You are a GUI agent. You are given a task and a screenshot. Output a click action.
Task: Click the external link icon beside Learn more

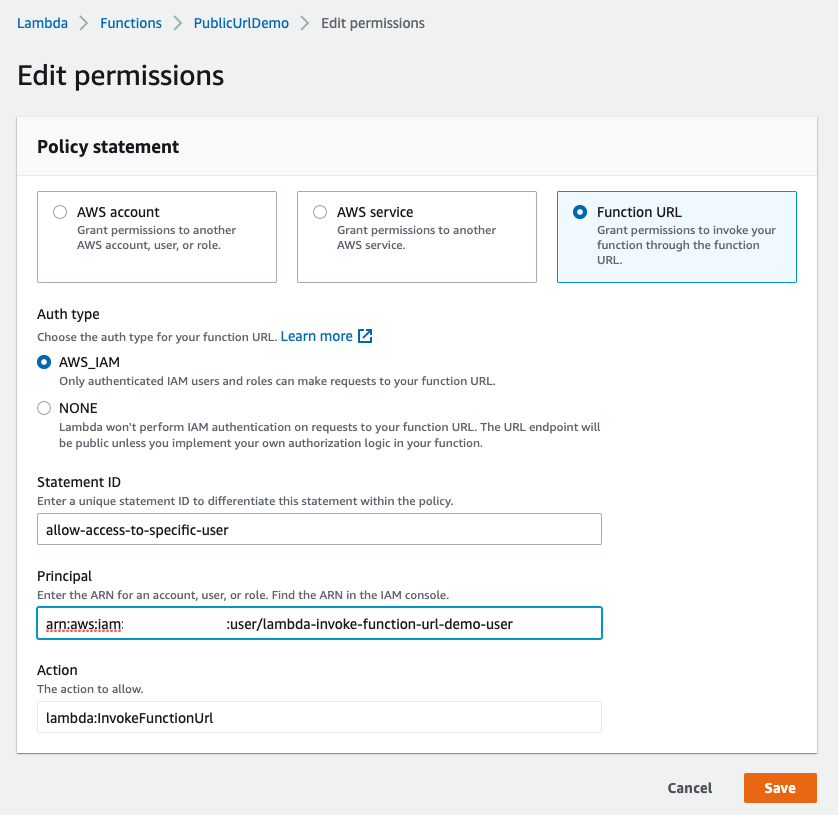(365, 336)
